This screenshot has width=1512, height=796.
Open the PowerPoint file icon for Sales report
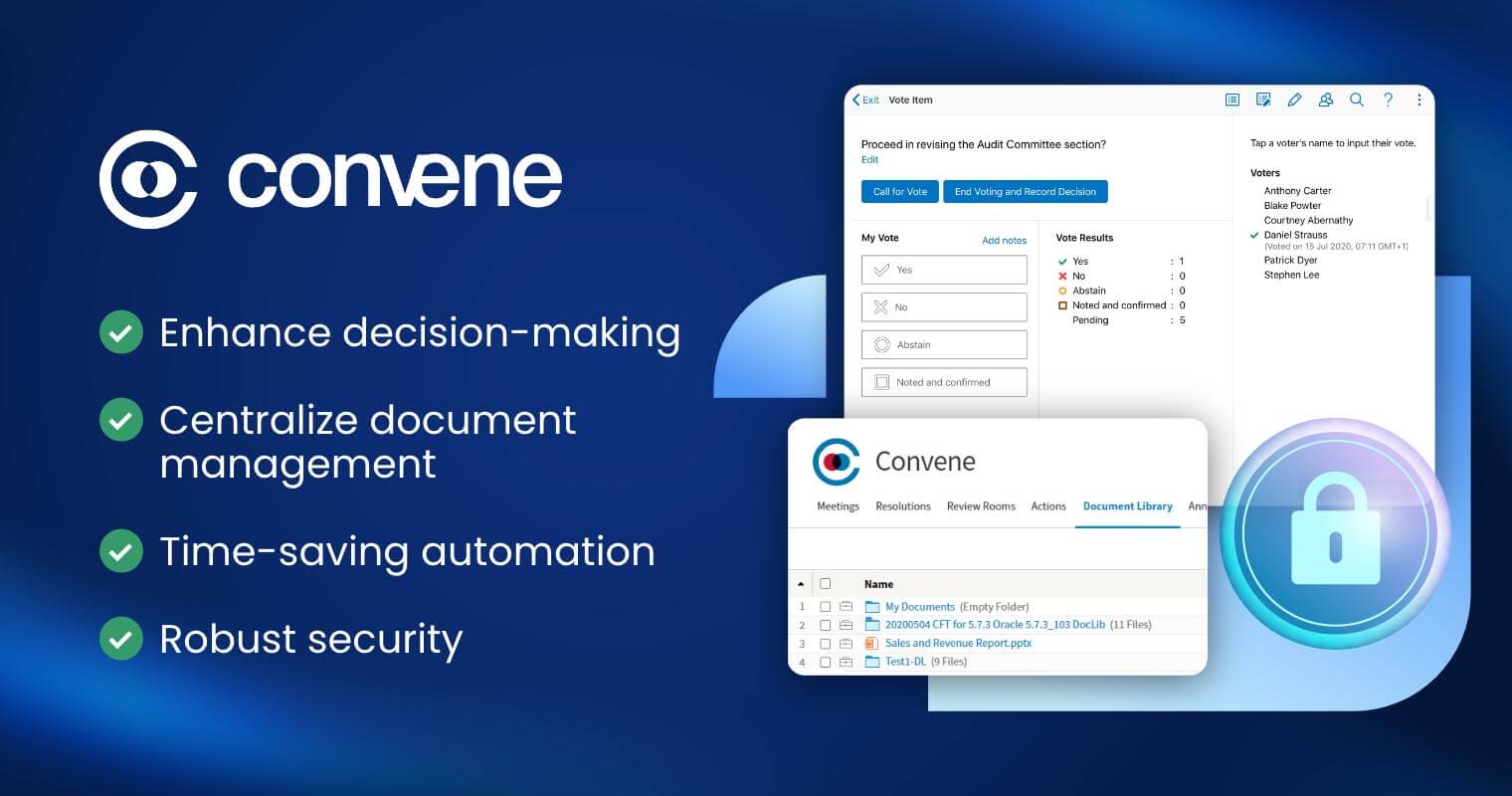[871, 643]
